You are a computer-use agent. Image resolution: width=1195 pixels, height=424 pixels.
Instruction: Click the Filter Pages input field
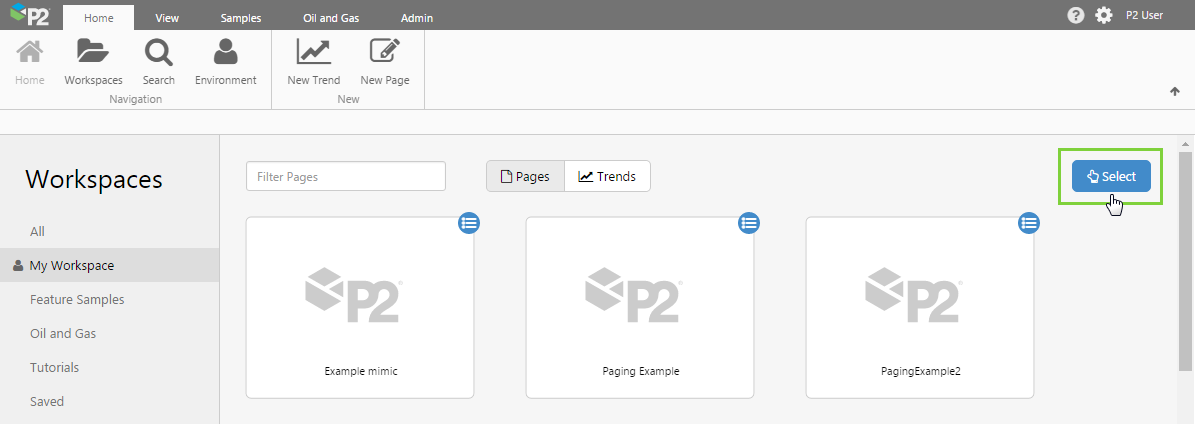(x=345, y=176)
